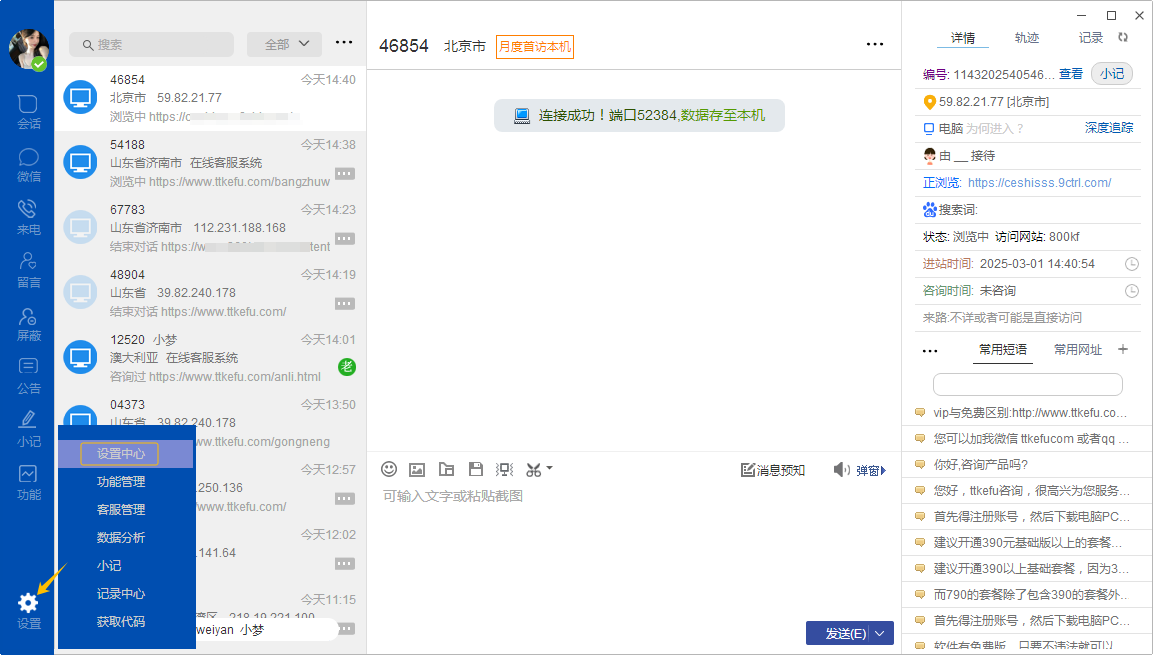Open the 来电 incoming calls panel
Image resolution: width=1153 pixels, height=655 pixels.
coord(28,219)
